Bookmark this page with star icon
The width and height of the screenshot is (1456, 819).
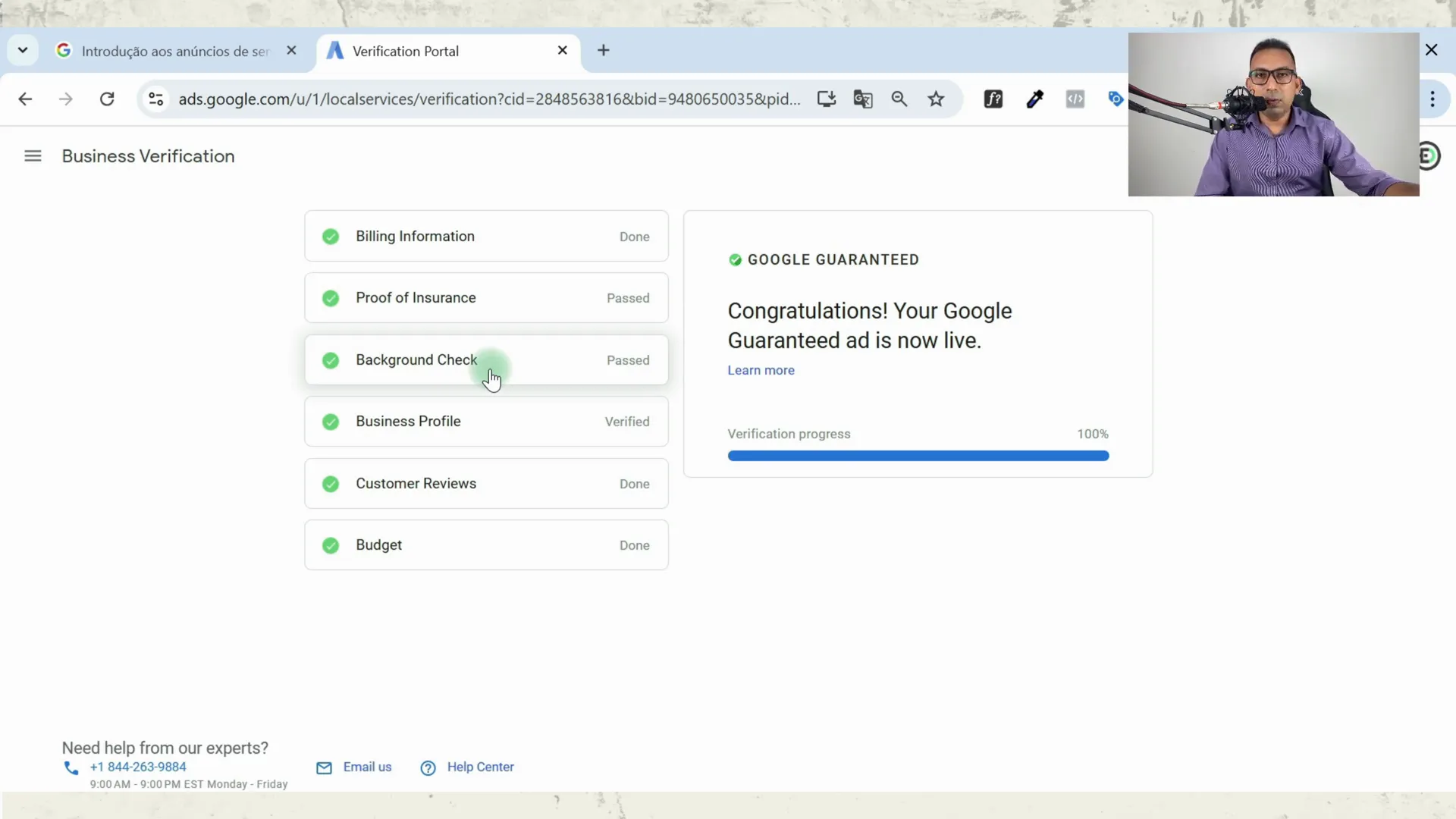click(x=937, y=99)
